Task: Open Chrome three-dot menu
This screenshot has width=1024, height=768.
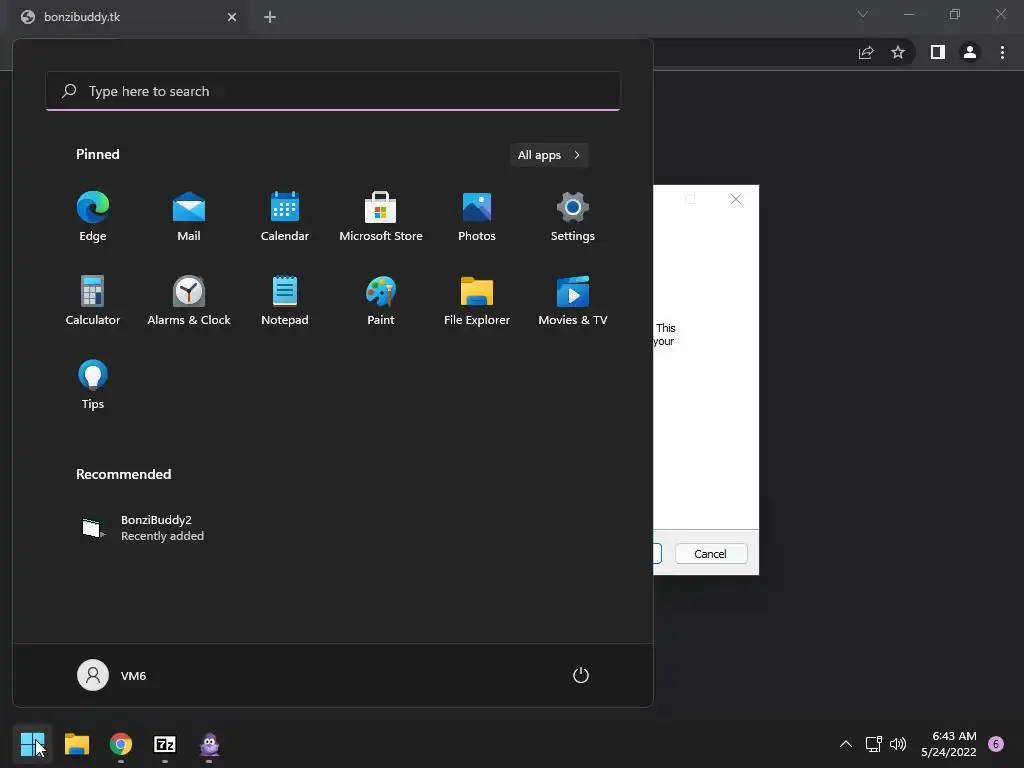Action: coord(1002,52)
